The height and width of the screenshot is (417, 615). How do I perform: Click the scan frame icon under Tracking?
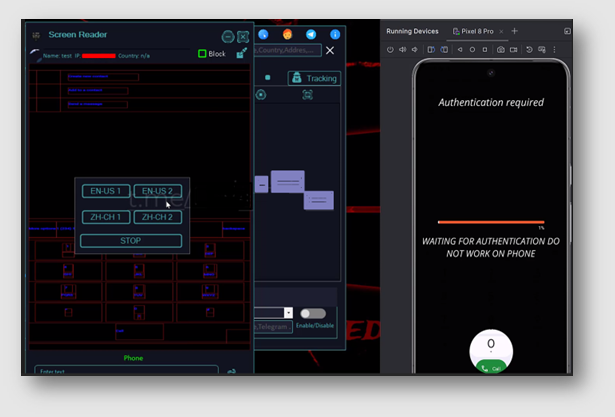click(307, 95)
